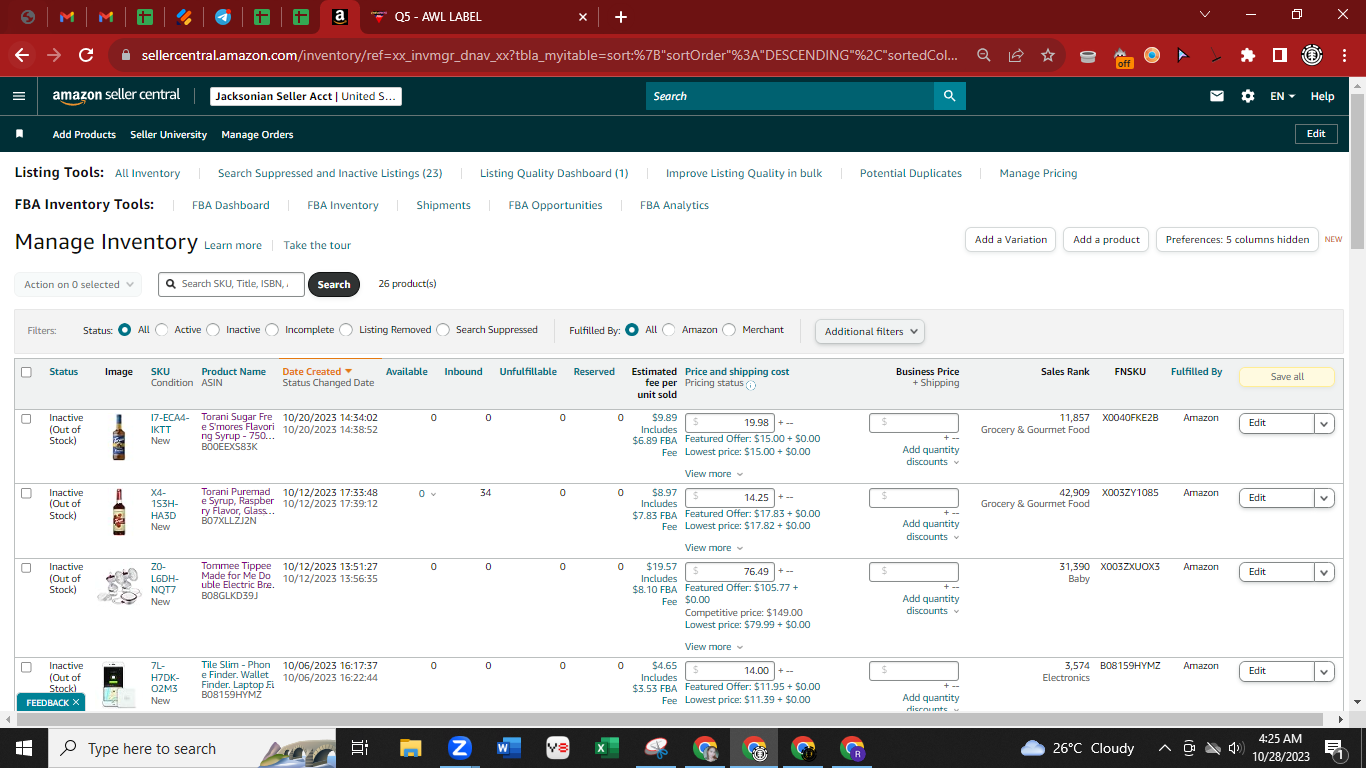Click the extension icon with the 'off' badge
This screenshot has width=1366, height=768.
pos(1122,56)
